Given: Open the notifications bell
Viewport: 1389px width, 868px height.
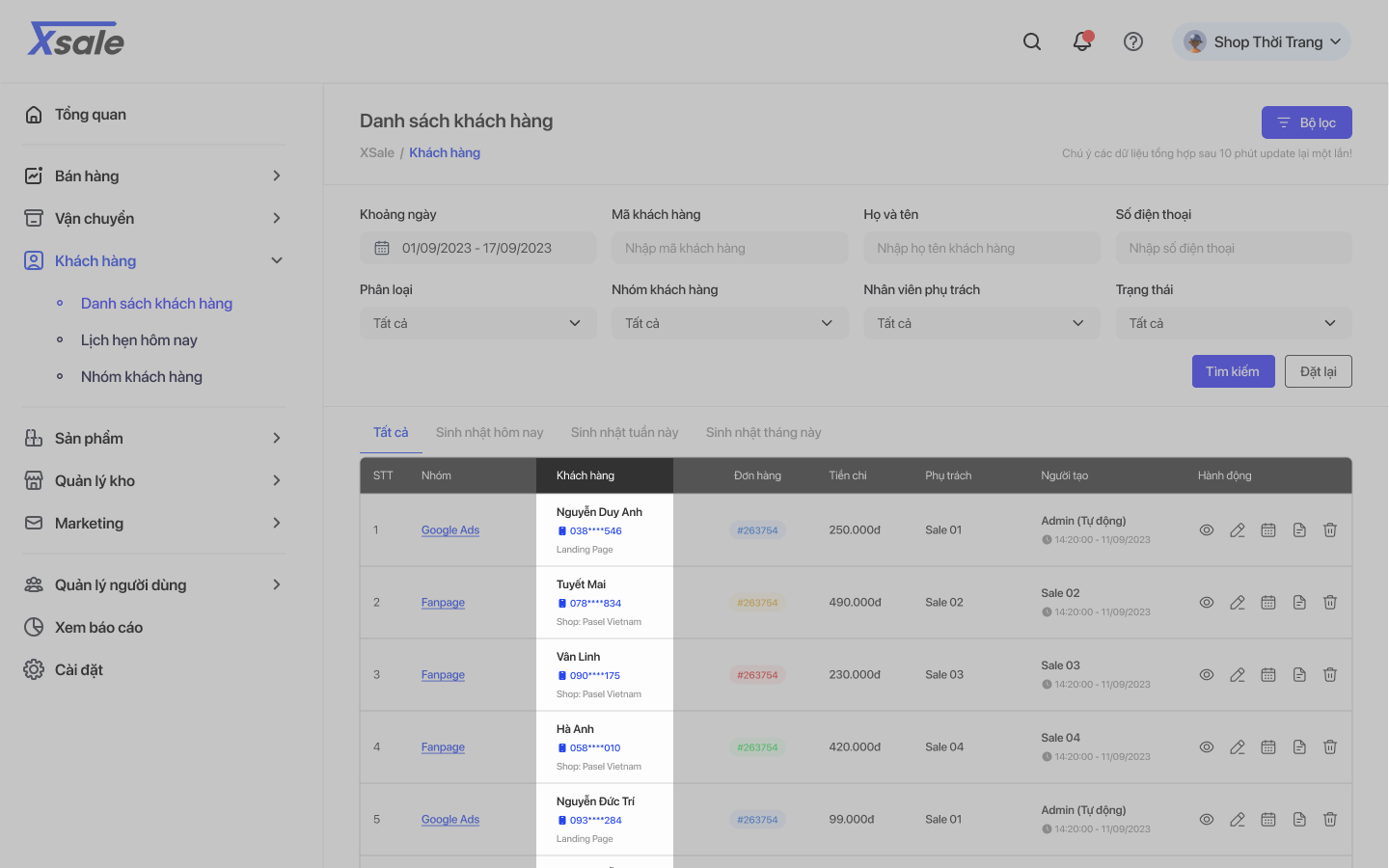Looking at the screenshot, I should tap(1082, 41).
